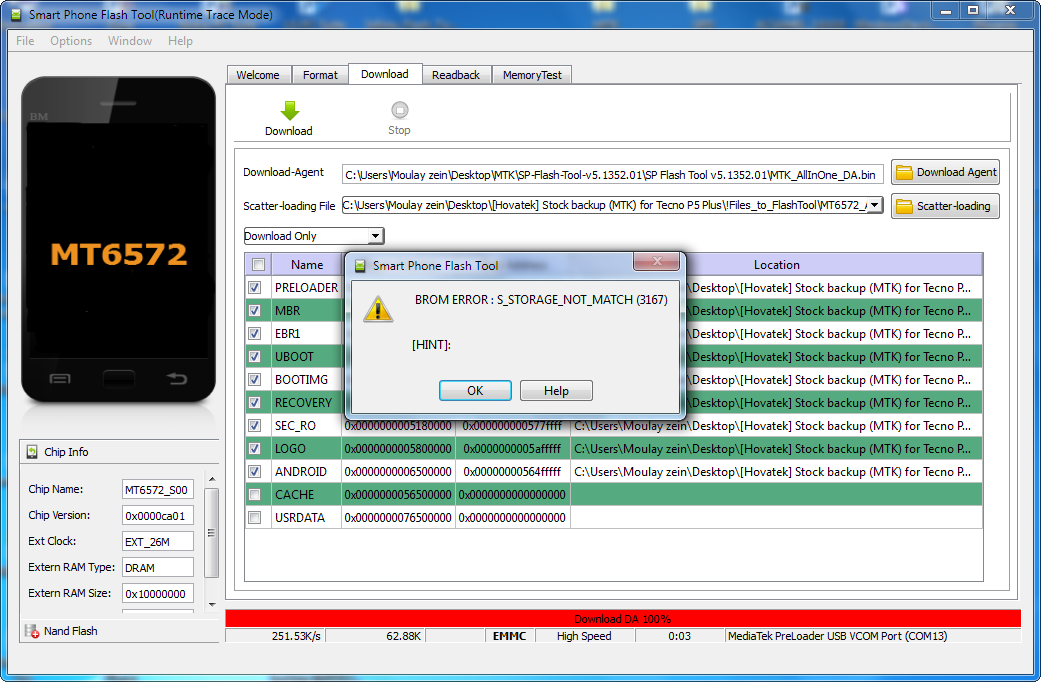Click the MediaTek PreLoader USB VCOM Port status
1041x682 pixels.
coord(837,636)
